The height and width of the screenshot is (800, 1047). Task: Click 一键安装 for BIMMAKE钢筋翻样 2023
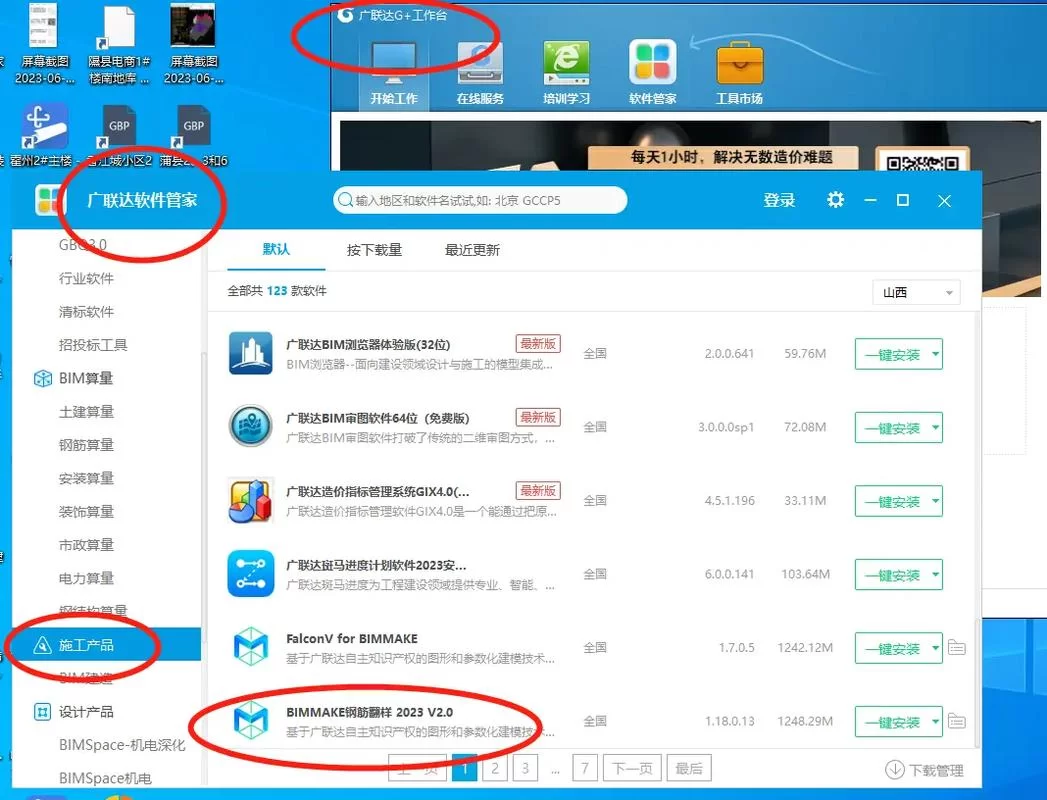[892, 721]
